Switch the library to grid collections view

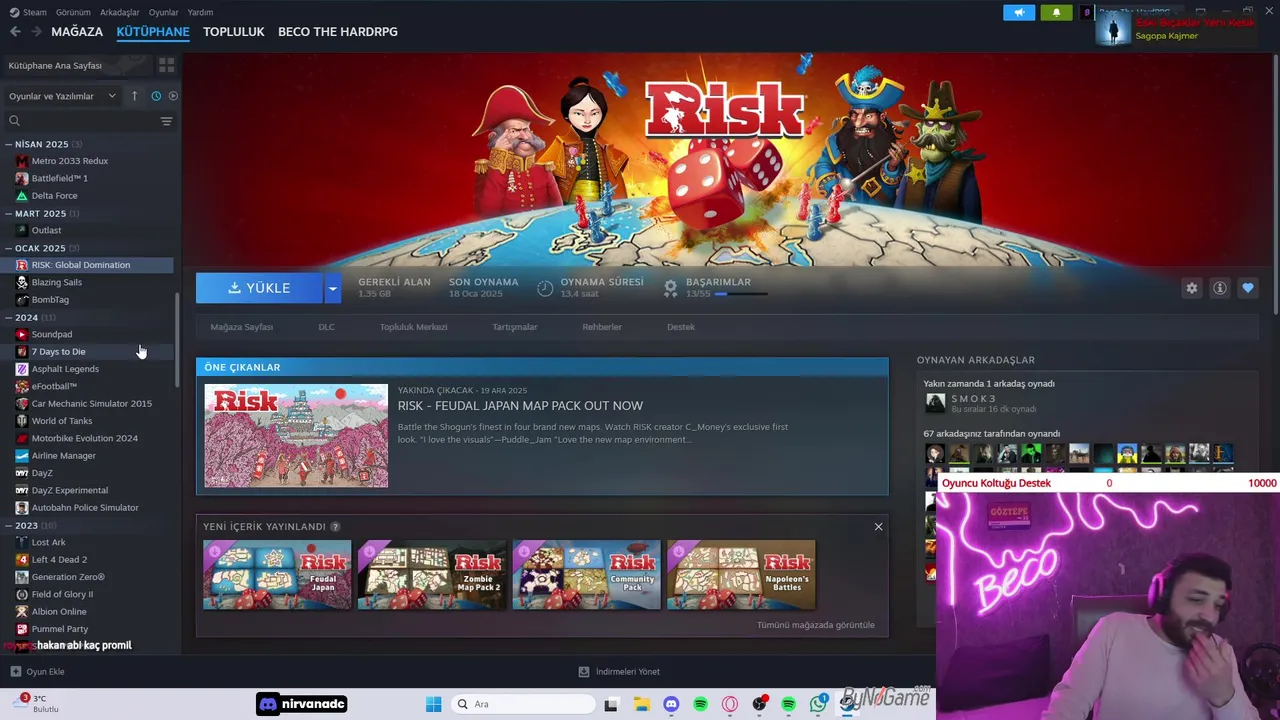[x=166, y=65]
